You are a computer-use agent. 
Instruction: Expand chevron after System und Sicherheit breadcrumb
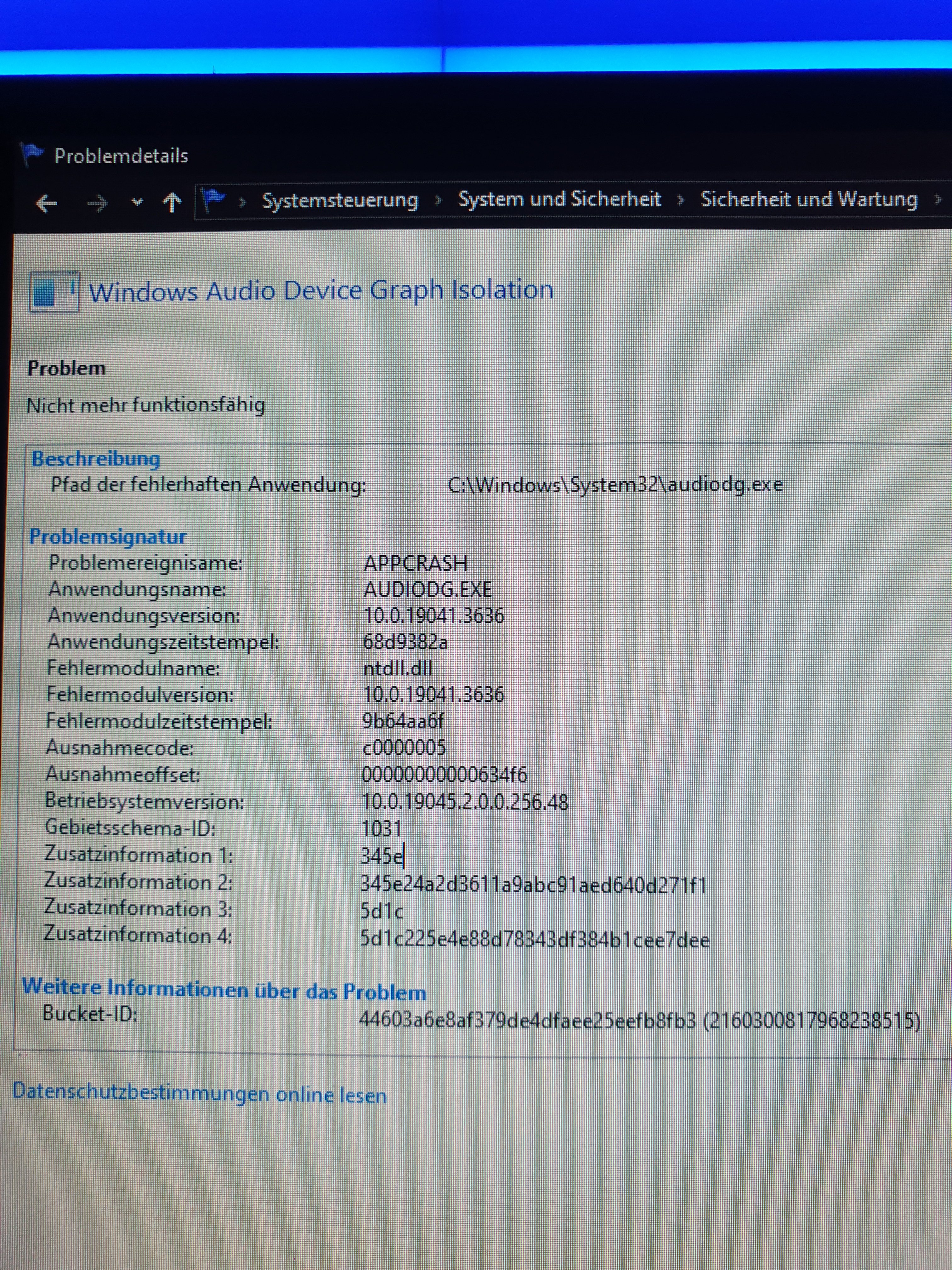coord(681,200)
